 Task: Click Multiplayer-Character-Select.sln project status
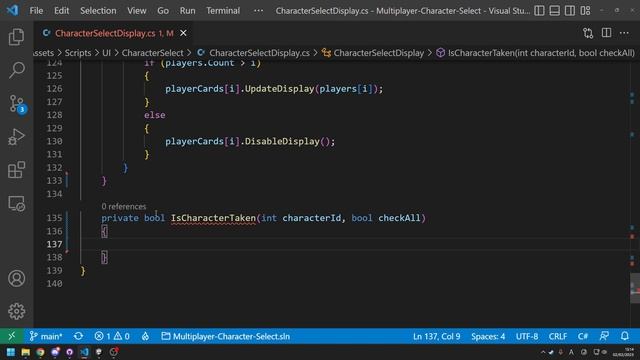226,336
